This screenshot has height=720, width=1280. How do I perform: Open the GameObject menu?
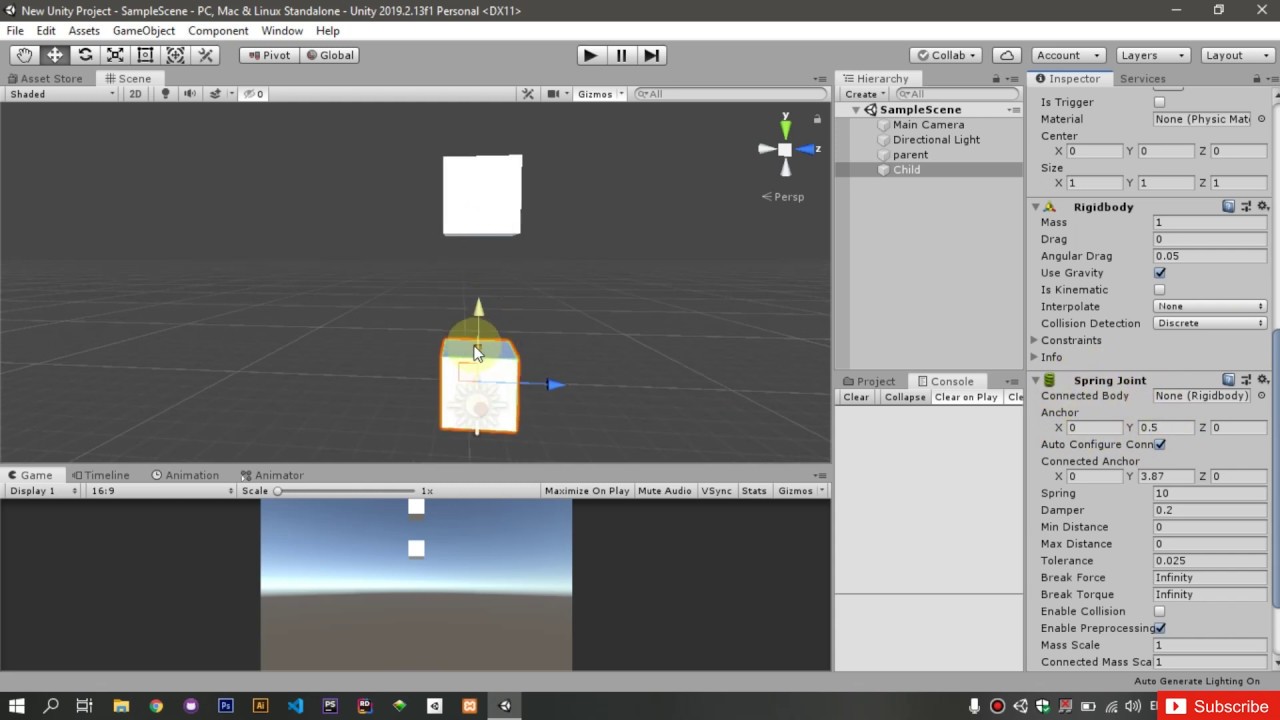(143, 31)
